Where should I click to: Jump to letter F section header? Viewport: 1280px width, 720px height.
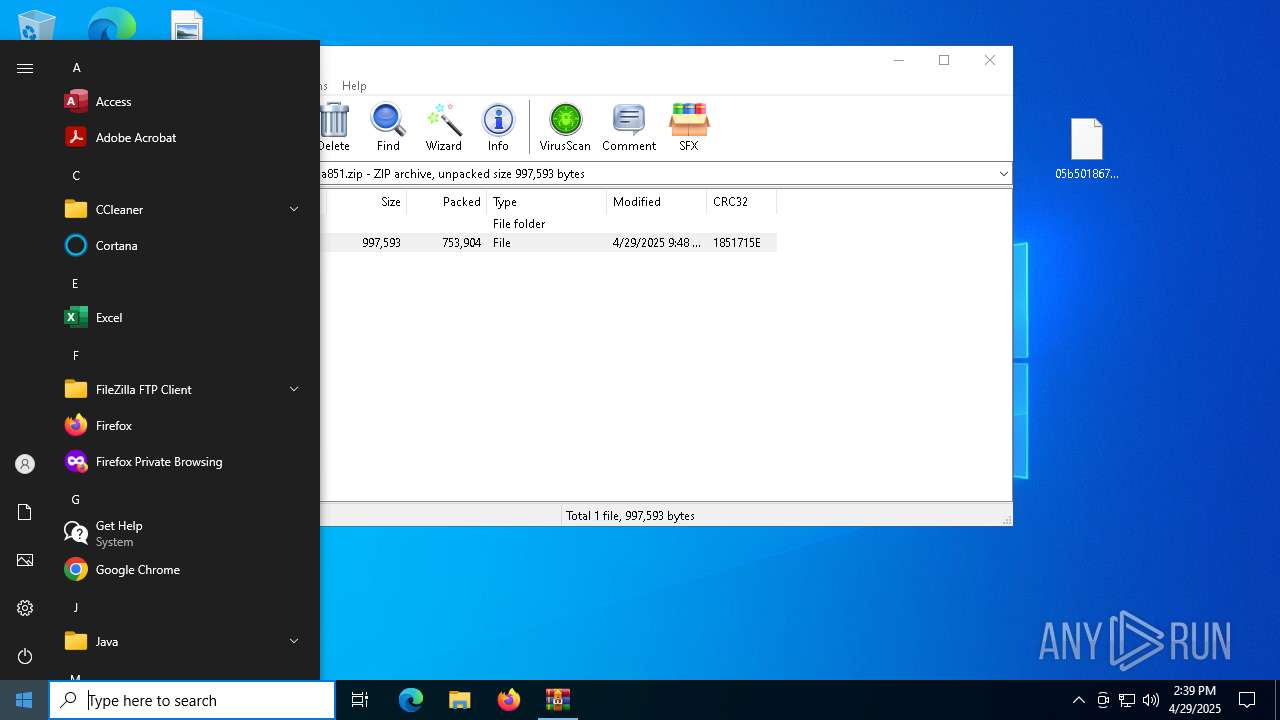pyautogui.click(x=75, y=356)
